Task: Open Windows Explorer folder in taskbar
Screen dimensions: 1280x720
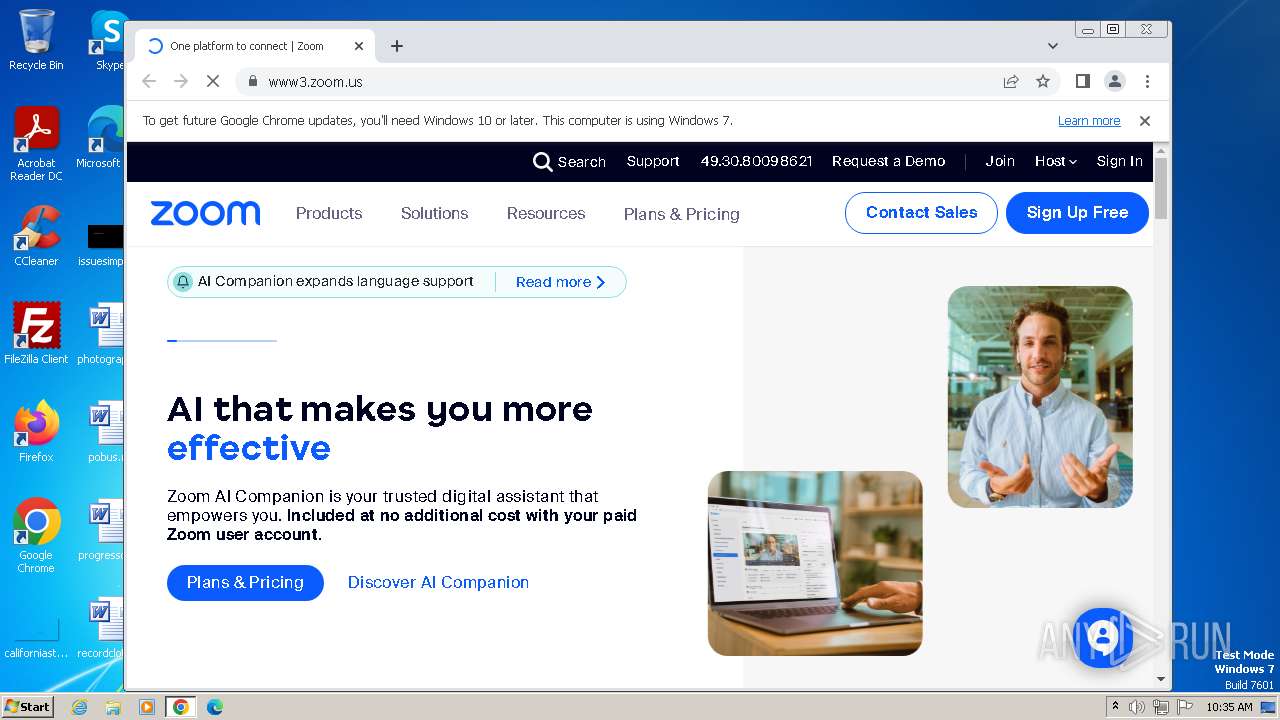Action: pyautogui.click(x=113, y=707)
